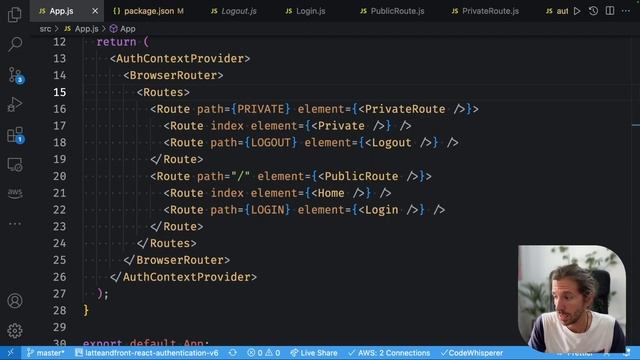Click the LOGOUT path constant
This screenshot has height=360, width=640.
271,142
